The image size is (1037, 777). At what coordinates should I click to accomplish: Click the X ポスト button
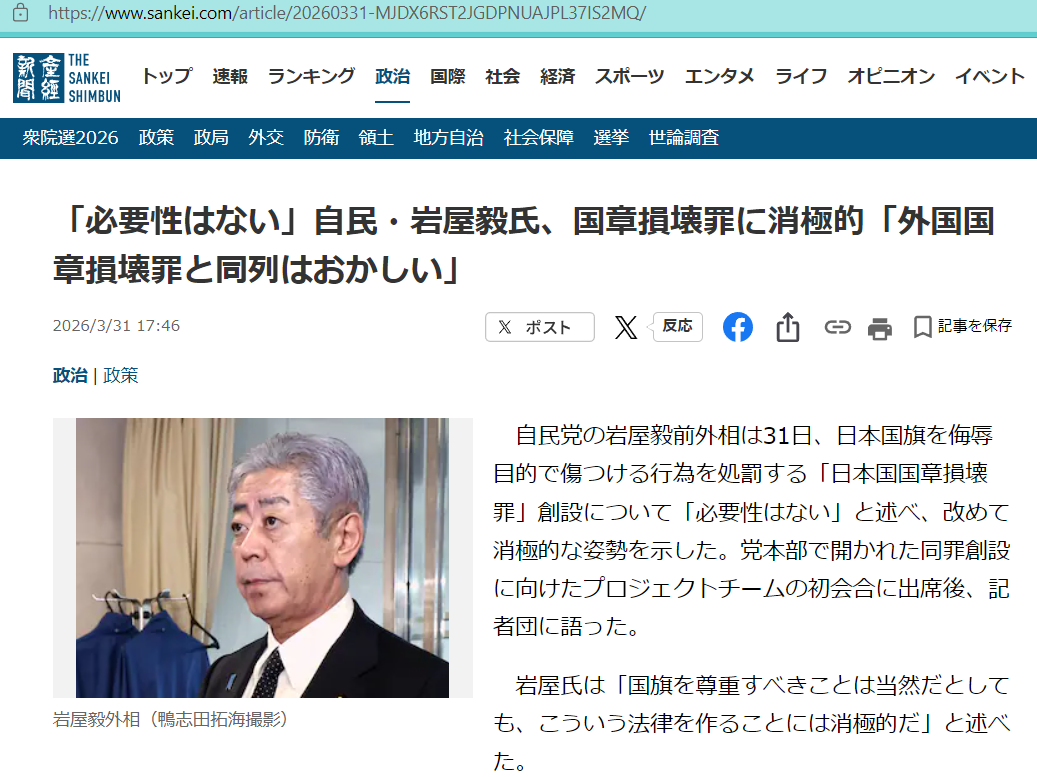[540, 327]
